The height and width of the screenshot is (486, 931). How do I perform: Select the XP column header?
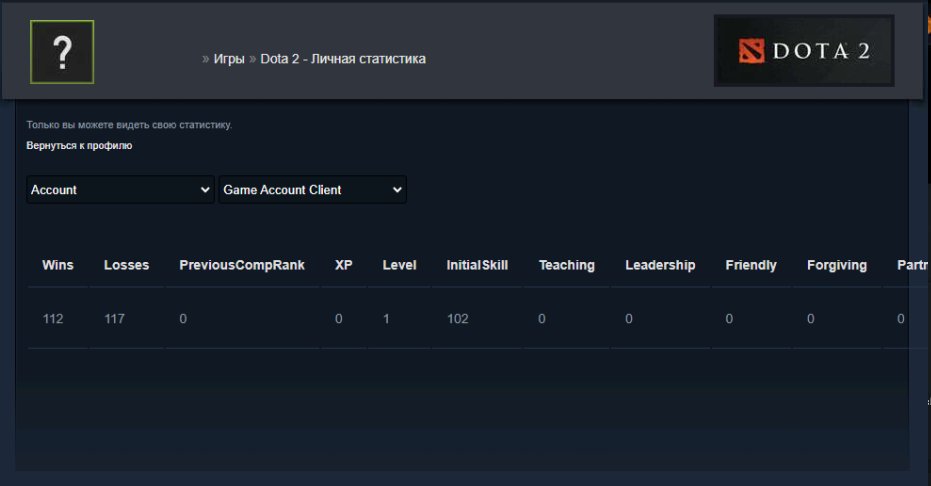coord(344,265)
